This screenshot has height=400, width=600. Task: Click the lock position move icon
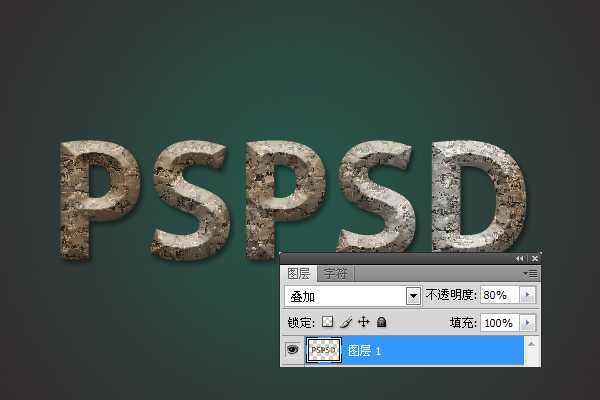click(364, 323)
